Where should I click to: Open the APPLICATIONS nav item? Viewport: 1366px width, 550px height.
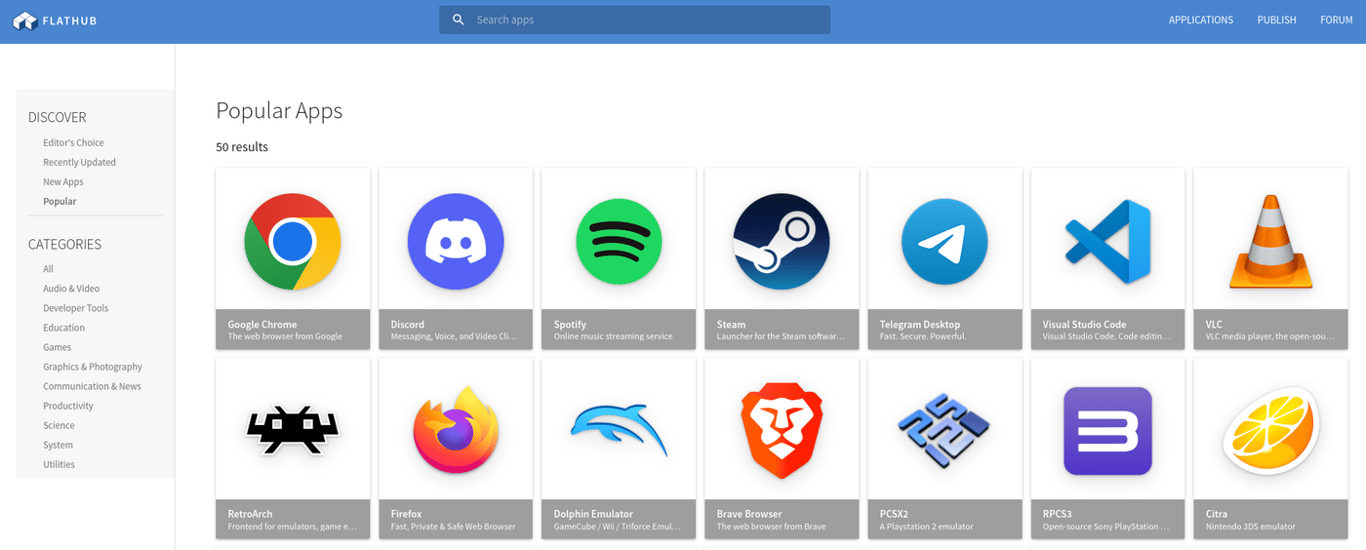click(1201, 20)
